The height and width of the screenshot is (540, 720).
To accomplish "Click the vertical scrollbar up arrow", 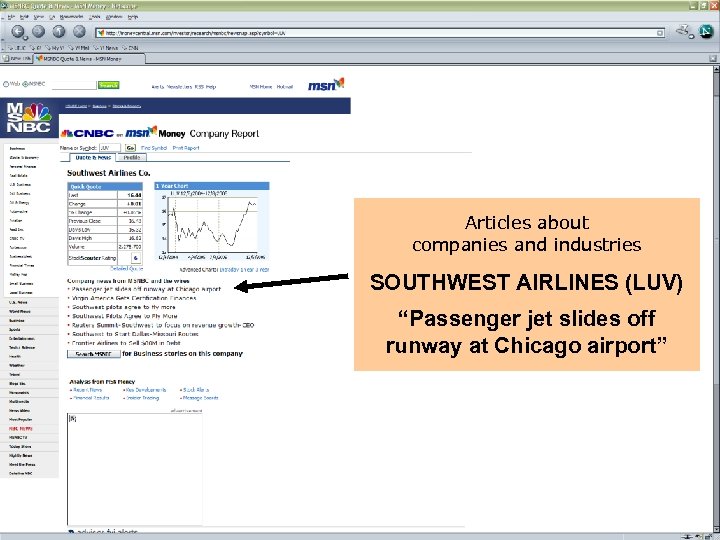I will pos(716,69).
